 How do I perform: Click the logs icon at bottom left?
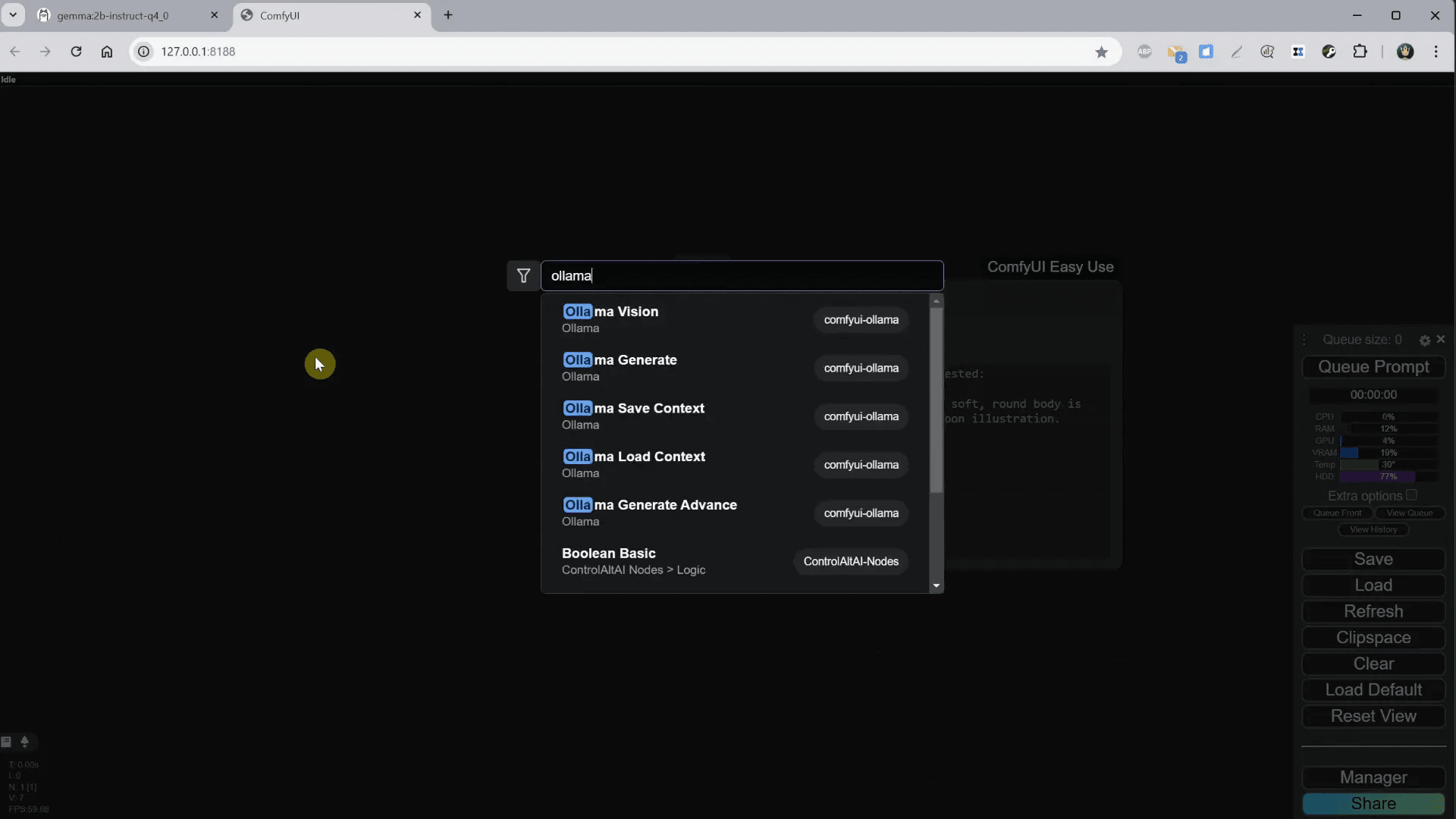click(x=6, y=742)
